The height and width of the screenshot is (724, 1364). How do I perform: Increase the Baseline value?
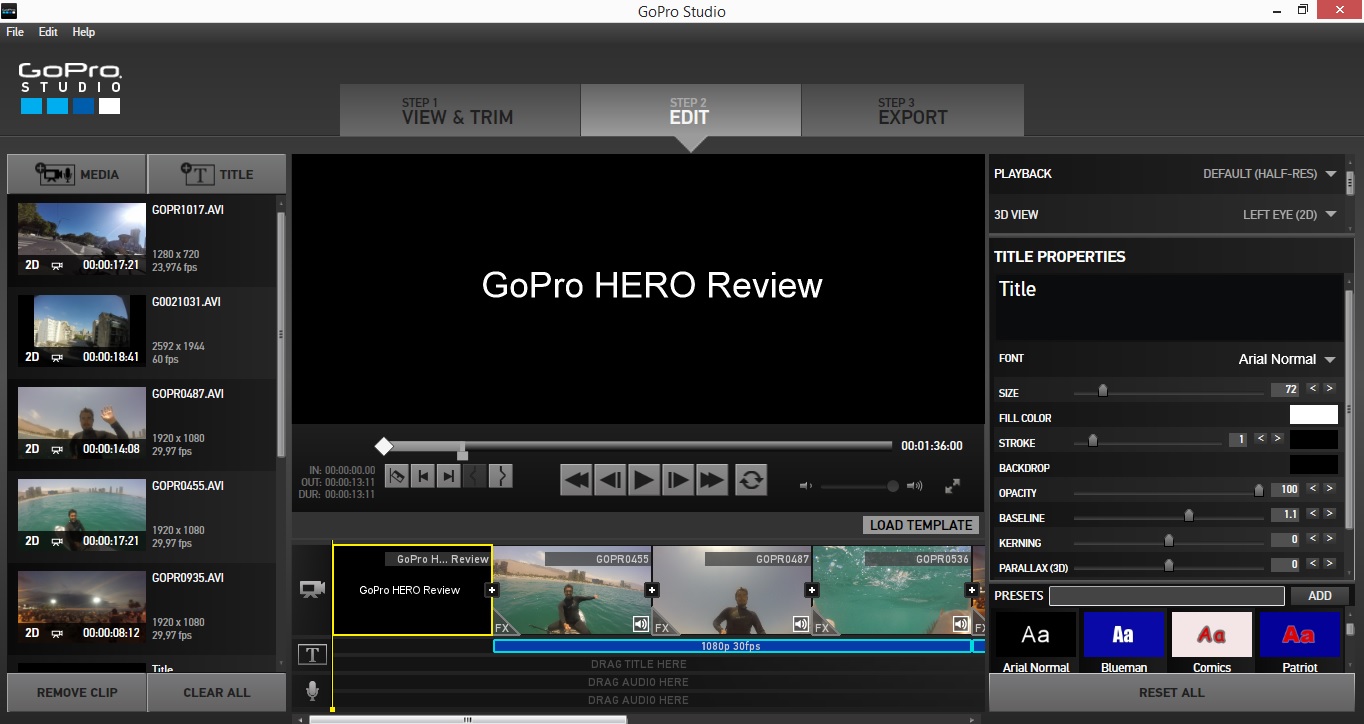pyautogui.click(x=1329, y=513)
